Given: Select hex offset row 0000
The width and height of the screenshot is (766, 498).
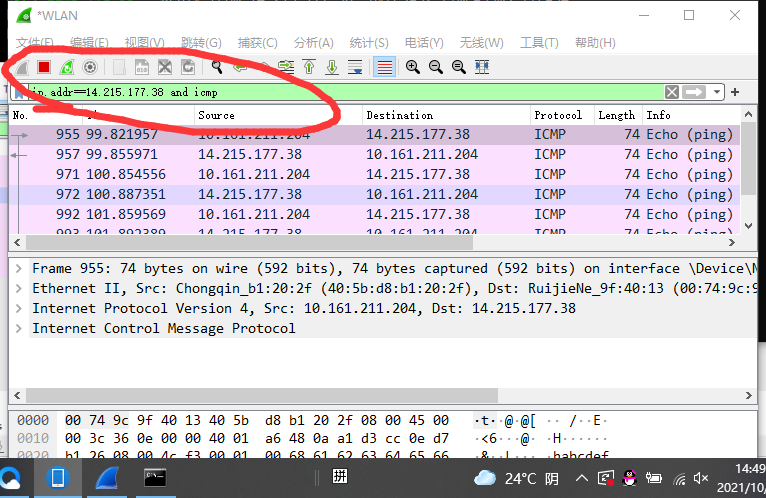Looking at the screenshot, I should (33, 420).
